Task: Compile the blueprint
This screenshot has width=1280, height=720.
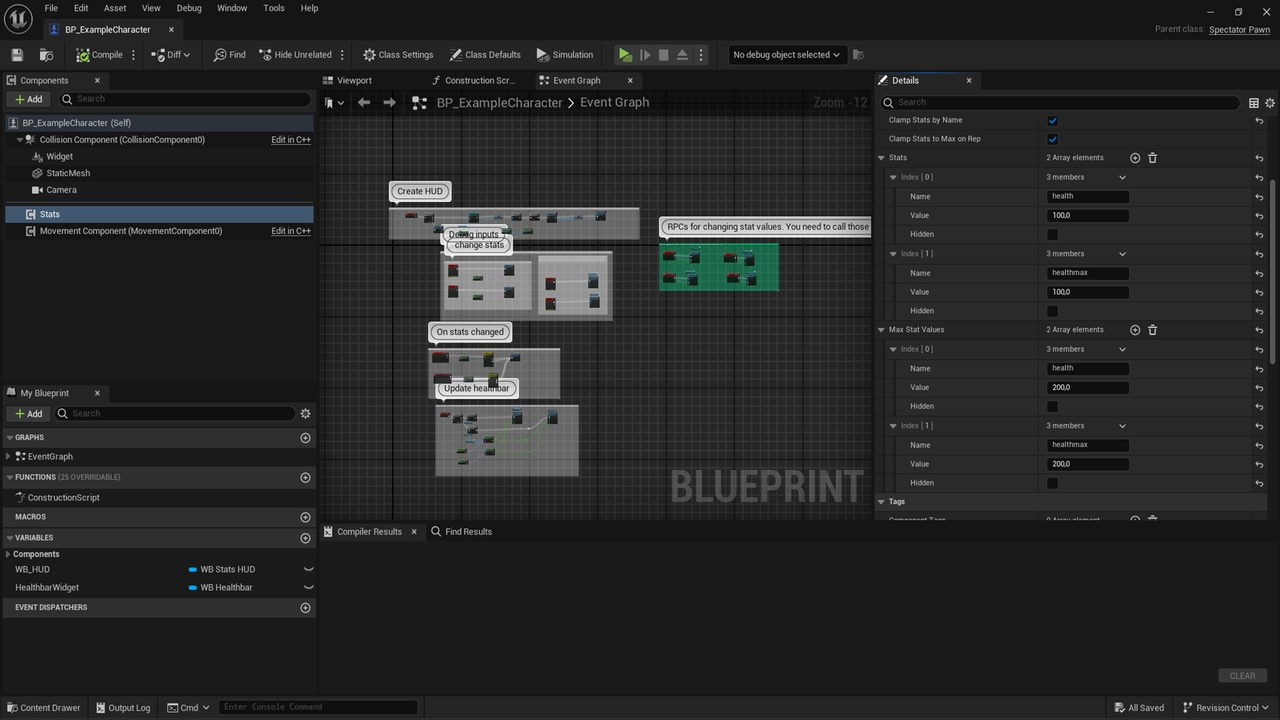Action: [99, 55]
